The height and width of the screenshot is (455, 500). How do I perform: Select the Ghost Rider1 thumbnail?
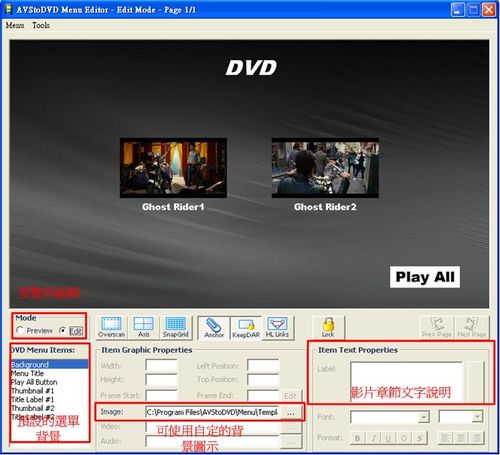tap(173, 168)
